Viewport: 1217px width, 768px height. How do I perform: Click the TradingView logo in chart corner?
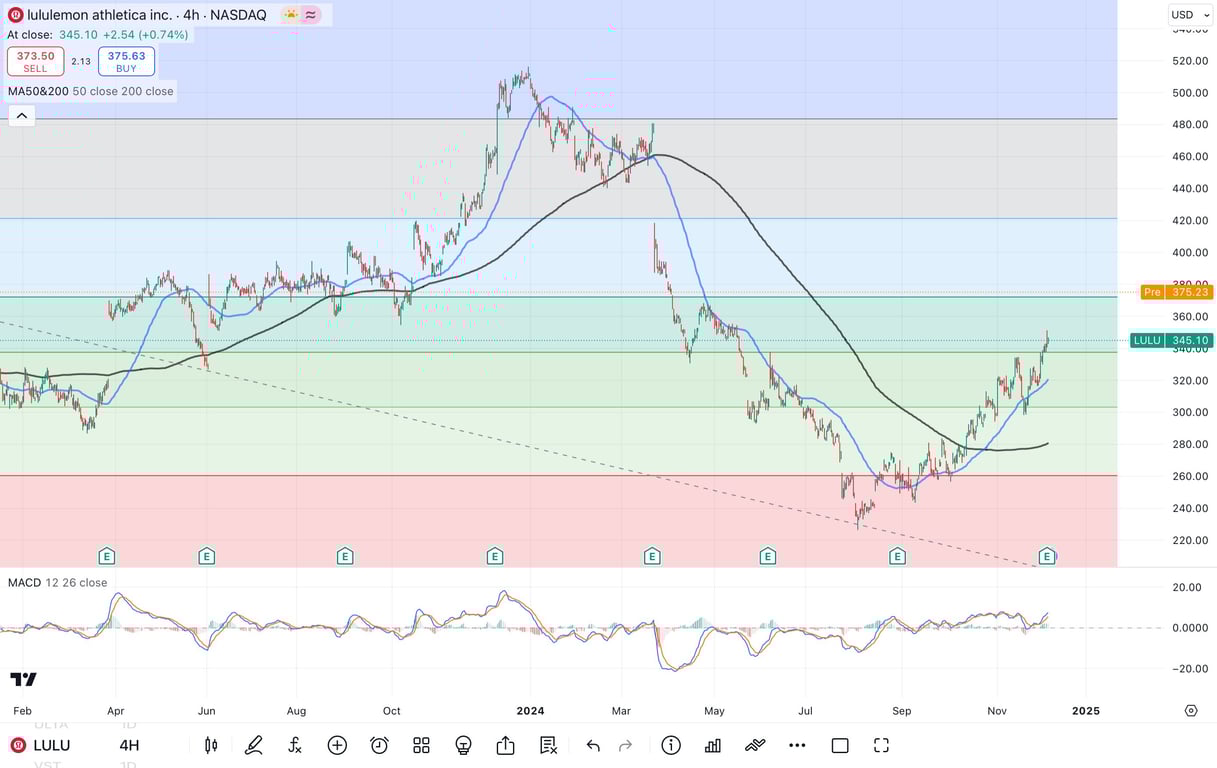click(24, 680)
